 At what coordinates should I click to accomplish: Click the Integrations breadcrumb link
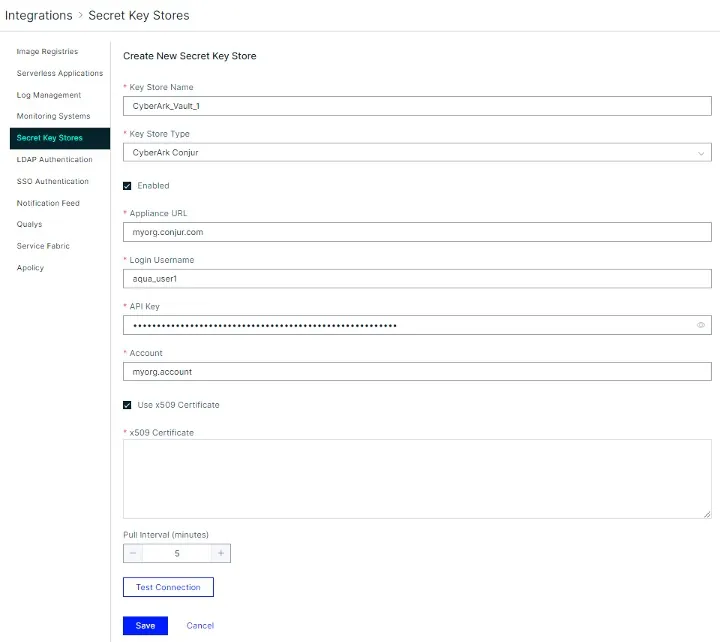click(39, 16)
